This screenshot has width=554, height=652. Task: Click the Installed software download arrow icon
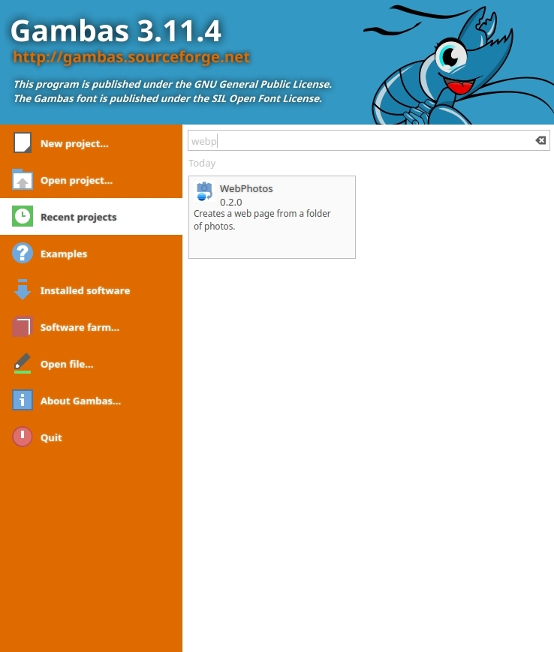point(22,289)
